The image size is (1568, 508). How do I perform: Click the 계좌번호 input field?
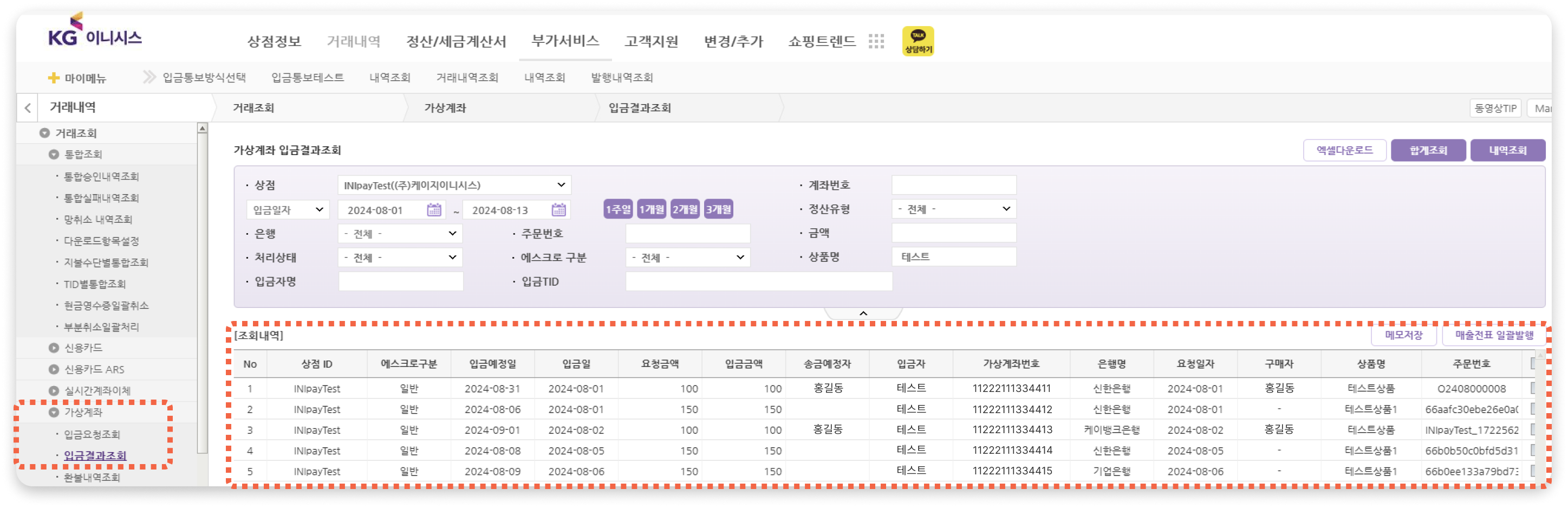pos(954,184)
